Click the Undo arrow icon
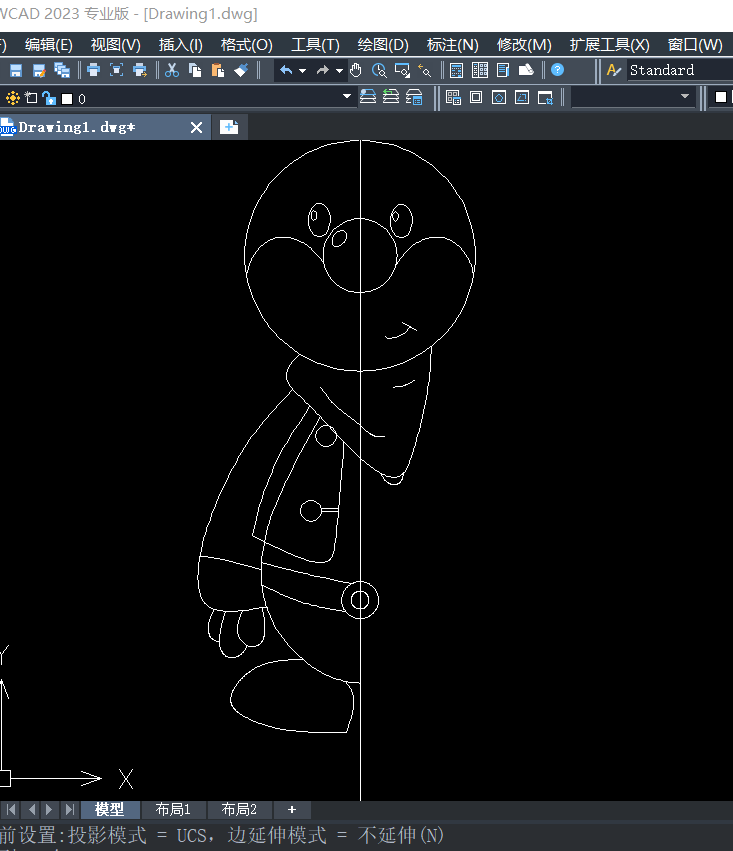Screen dimensions: 733x851 [286, 70]
